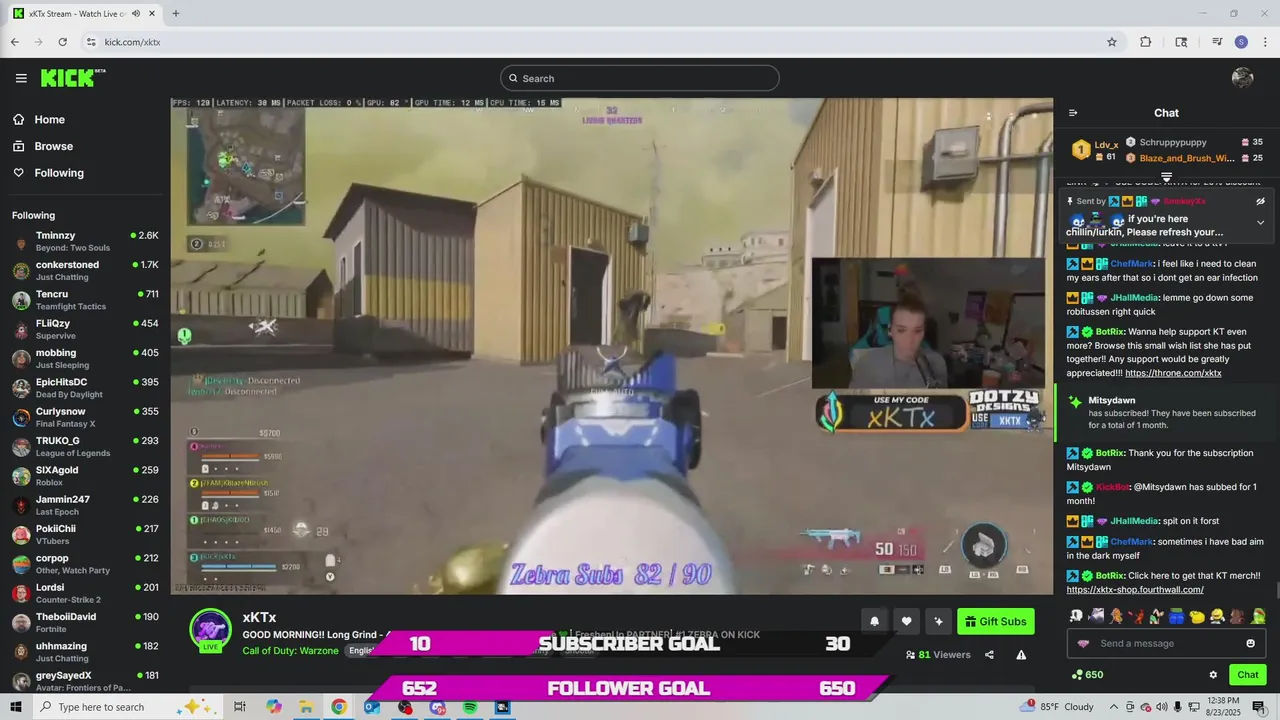Image resolution: width=1280 pixels, height=720 pixels.
Task: Open File Explorer from the taskbar
Action: [306, 707]
